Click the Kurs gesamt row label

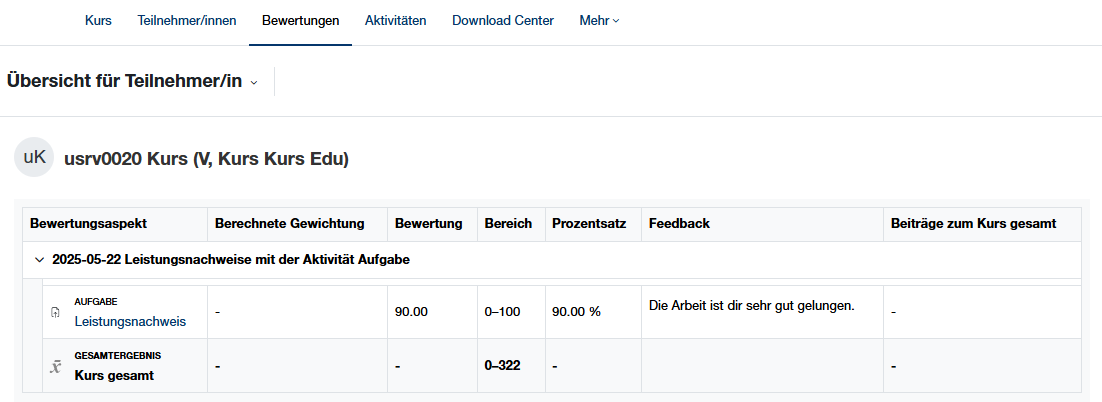coord(114,375)
